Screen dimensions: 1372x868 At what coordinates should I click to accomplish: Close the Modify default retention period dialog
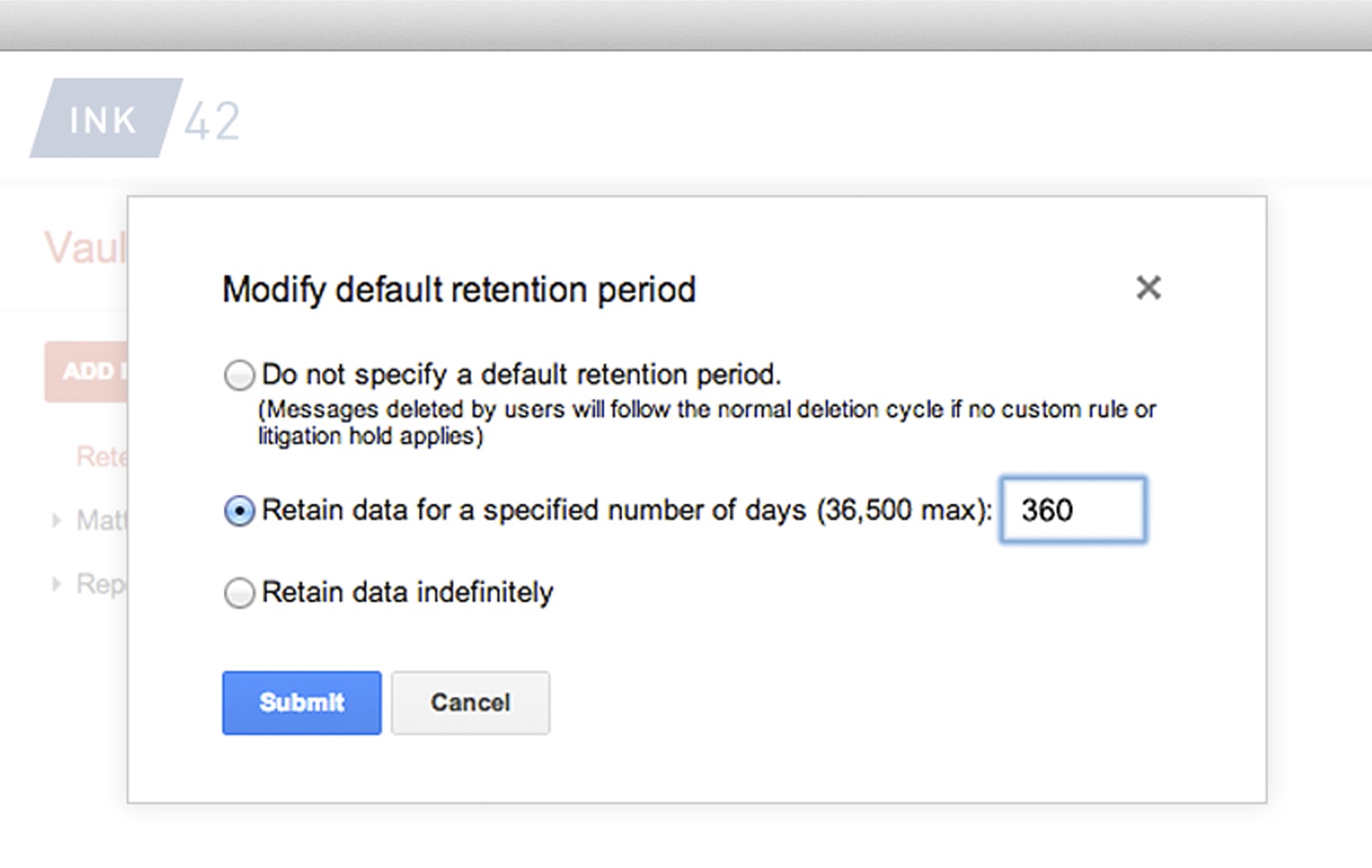(1149, 287)
